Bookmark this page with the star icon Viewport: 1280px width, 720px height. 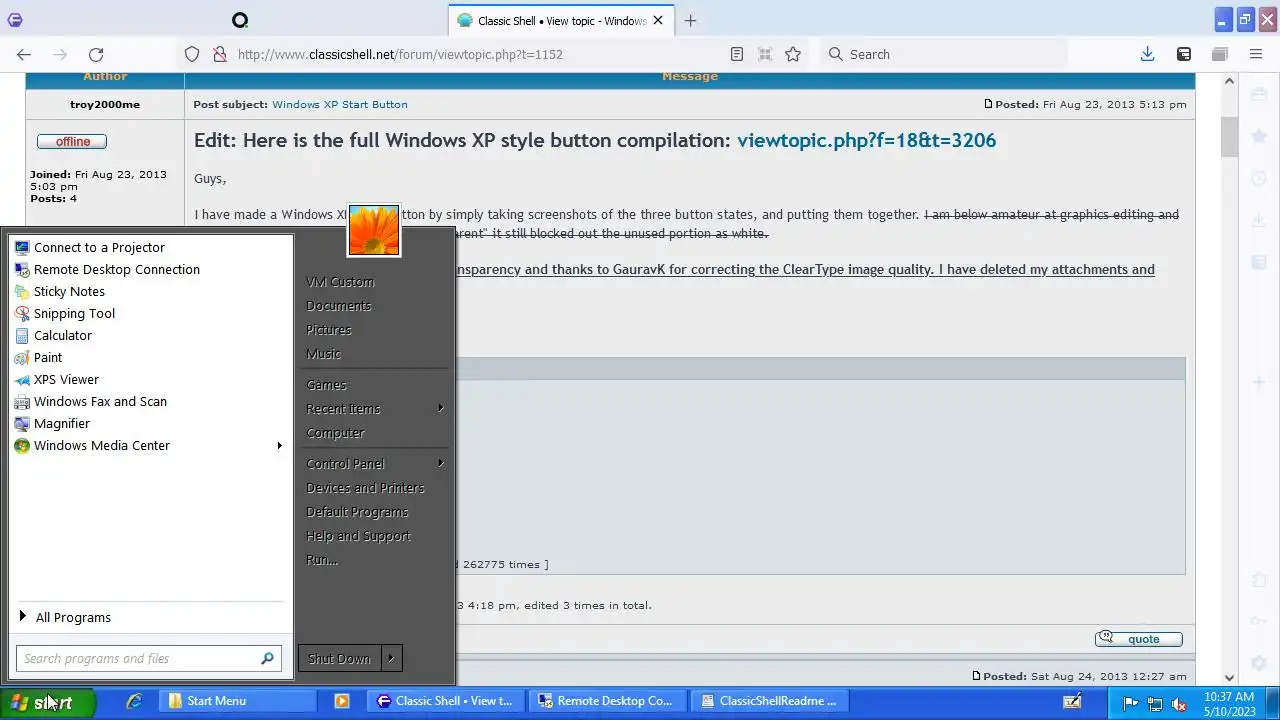coord(793,54)
